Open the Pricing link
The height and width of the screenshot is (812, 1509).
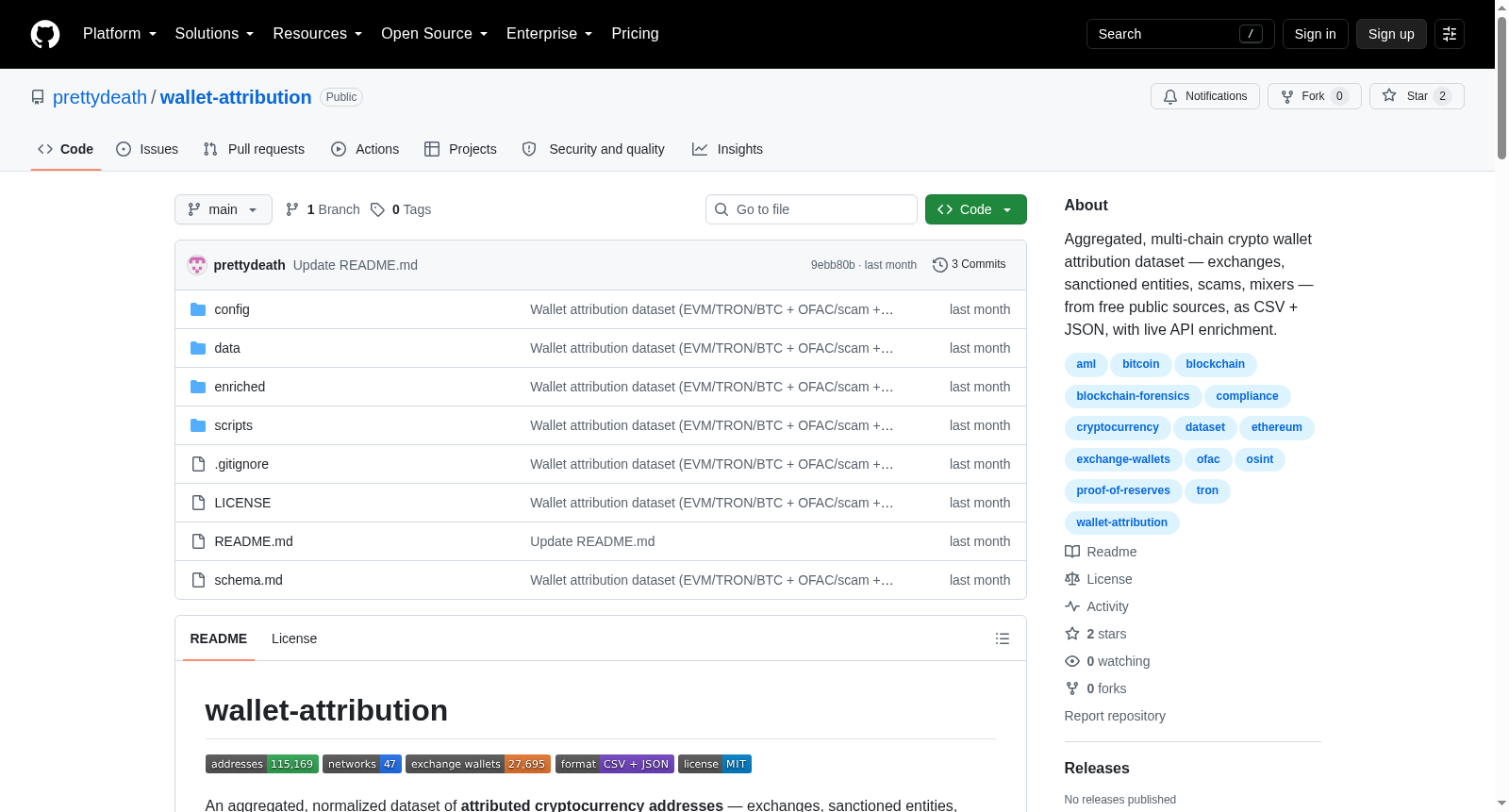coord(635,34)
